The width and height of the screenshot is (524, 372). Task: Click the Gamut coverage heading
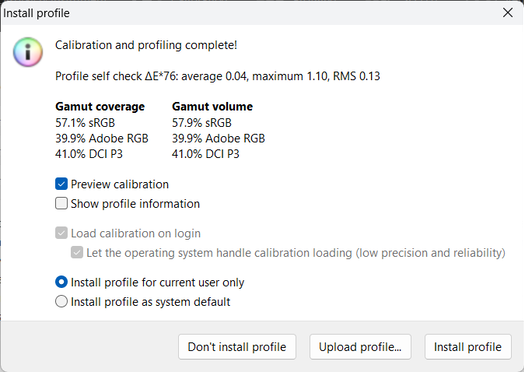pyautogui.click(x=100, y=107)
